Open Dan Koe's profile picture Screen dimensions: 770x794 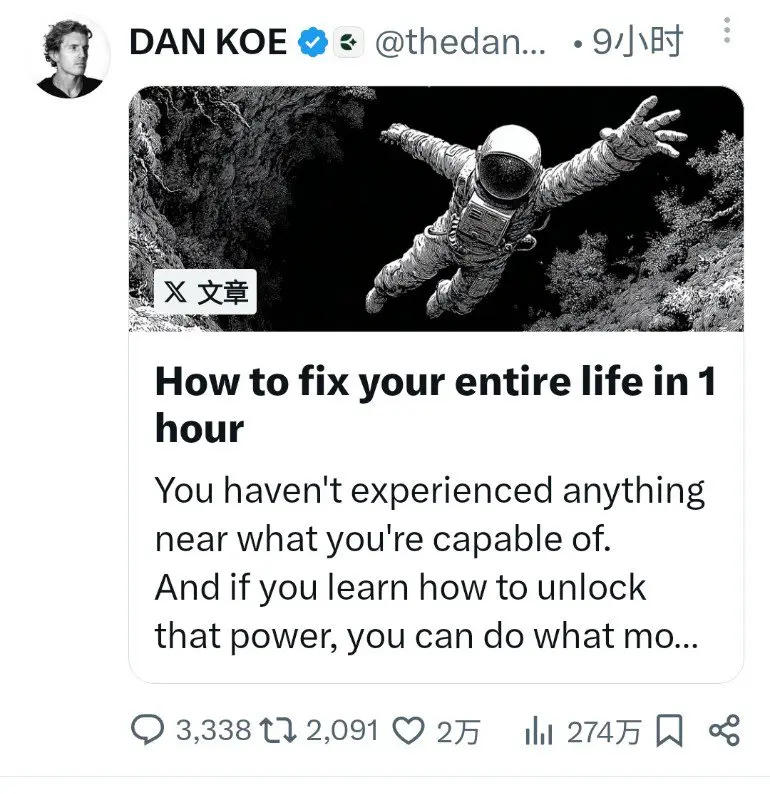click(71, 57)
